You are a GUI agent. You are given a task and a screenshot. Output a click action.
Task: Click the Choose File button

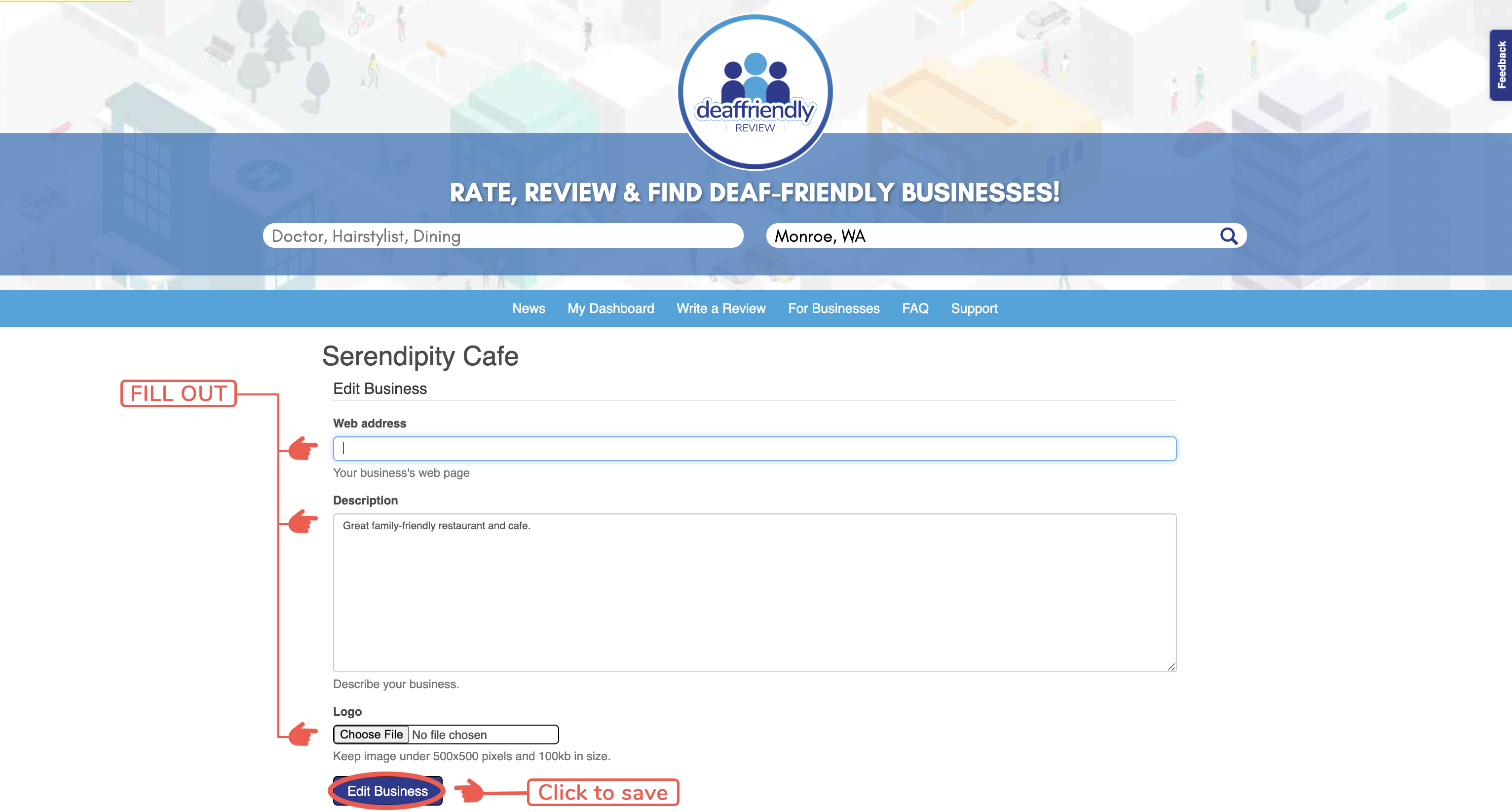(x=371, y=735)
